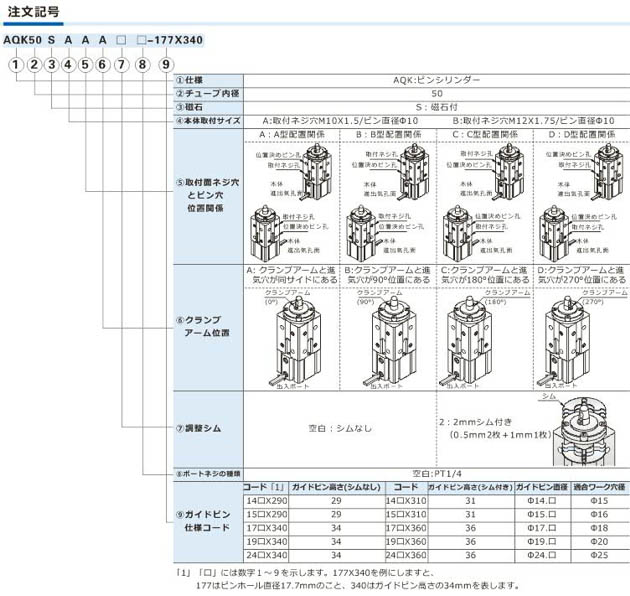Select the ②チューブ内径 row label
Viewport: 630px width, 596px height.
[x=208, y=94]
